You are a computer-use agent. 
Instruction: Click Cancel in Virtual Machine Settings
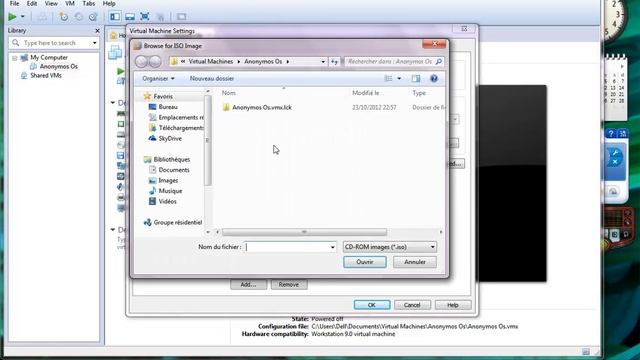(412, 305)
